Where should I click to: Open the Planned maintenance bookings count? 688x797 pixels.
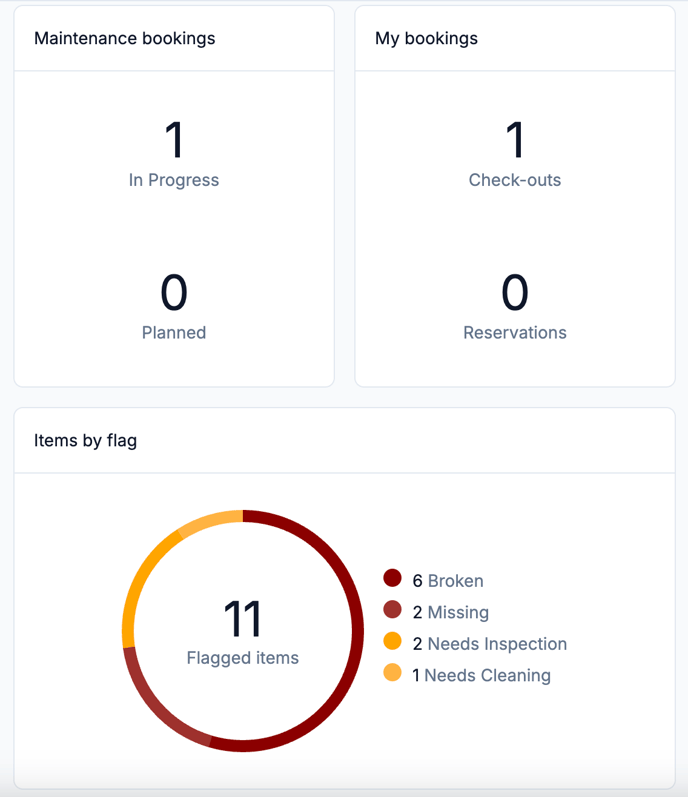[174, 306]
